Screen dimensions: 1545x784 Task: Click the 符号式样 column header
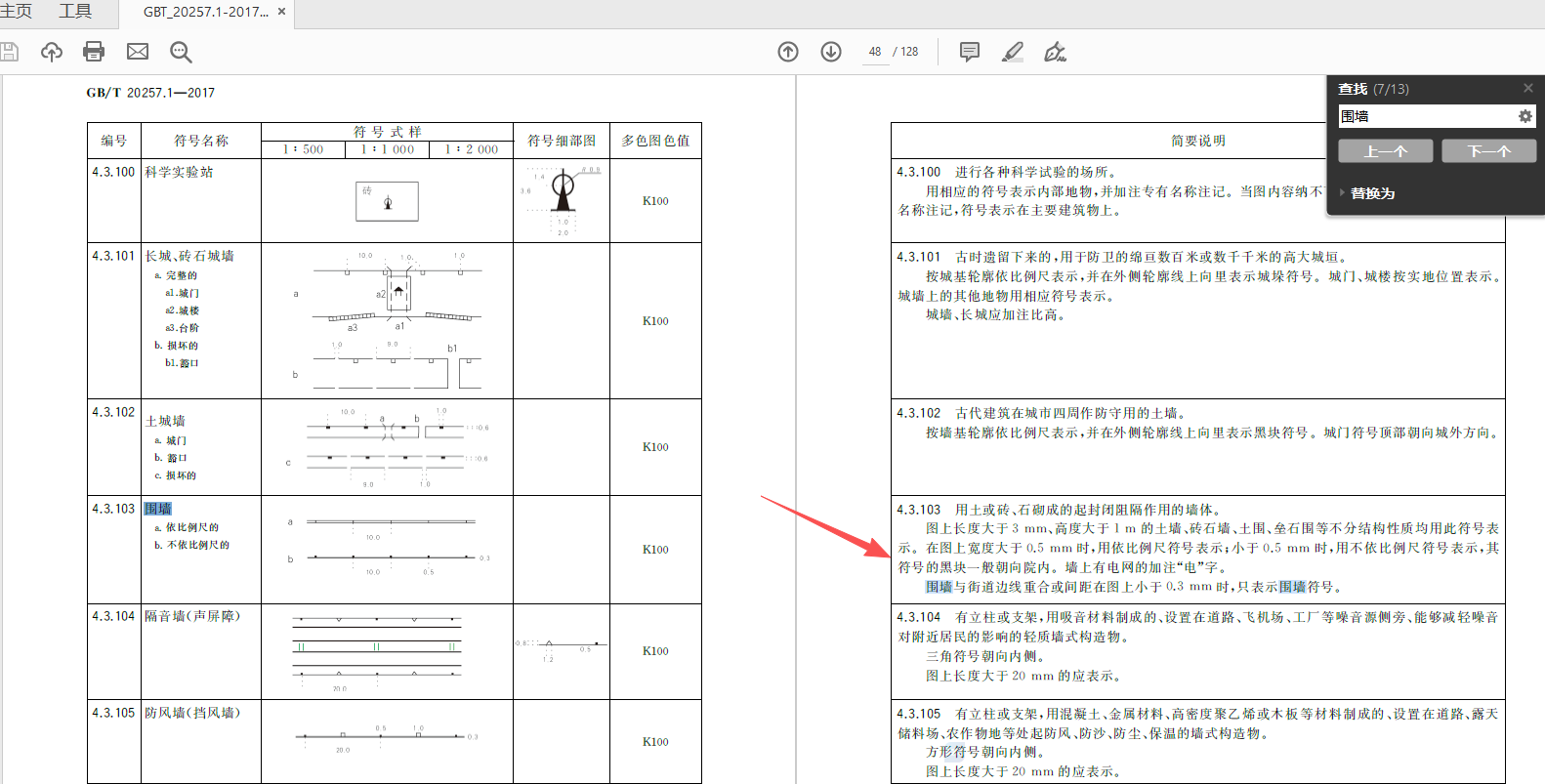coord(387,132)
